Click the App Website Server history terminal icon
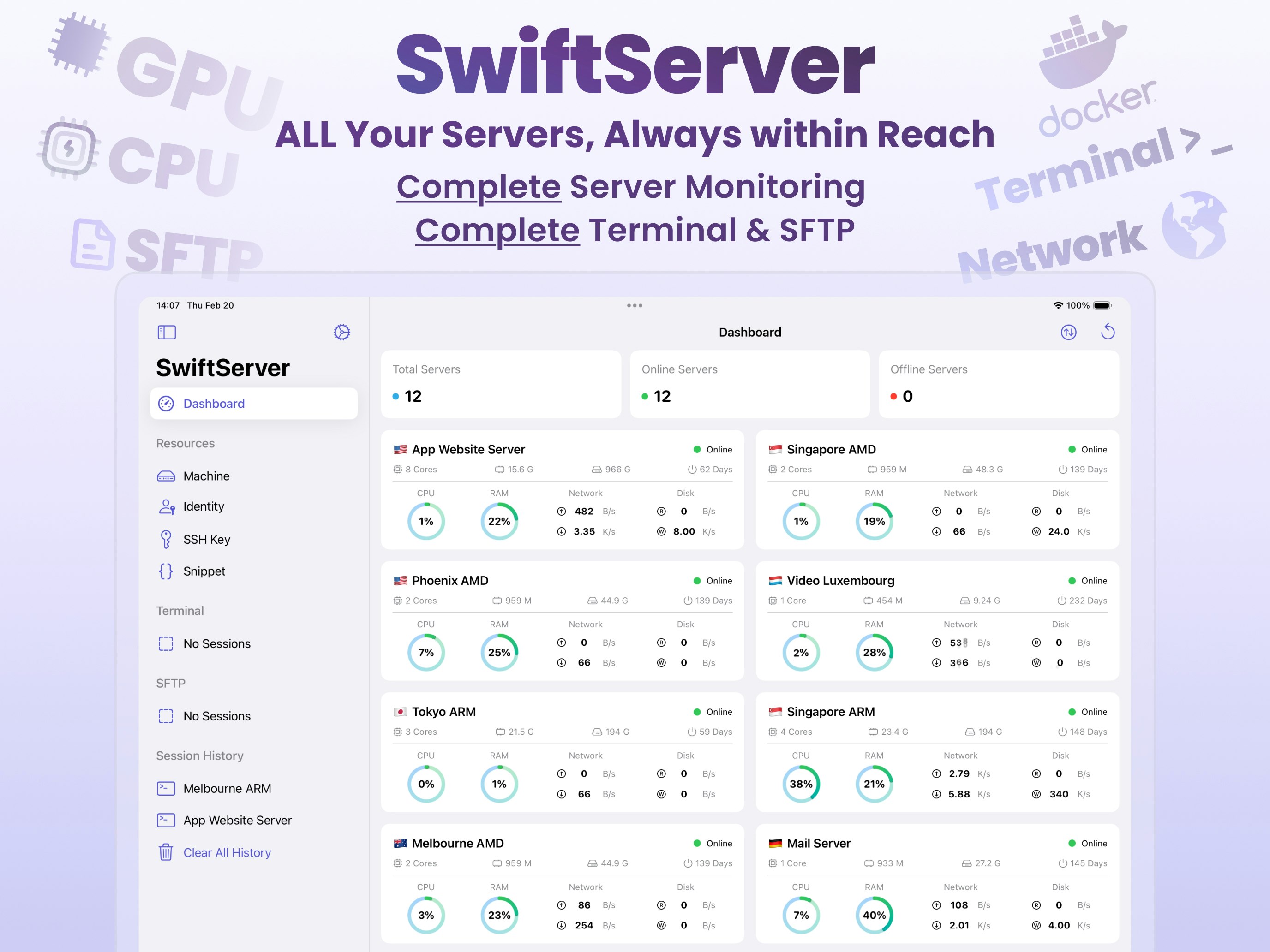The width and height of the screenshot is (1270, 952). click(x=166, y=820)
